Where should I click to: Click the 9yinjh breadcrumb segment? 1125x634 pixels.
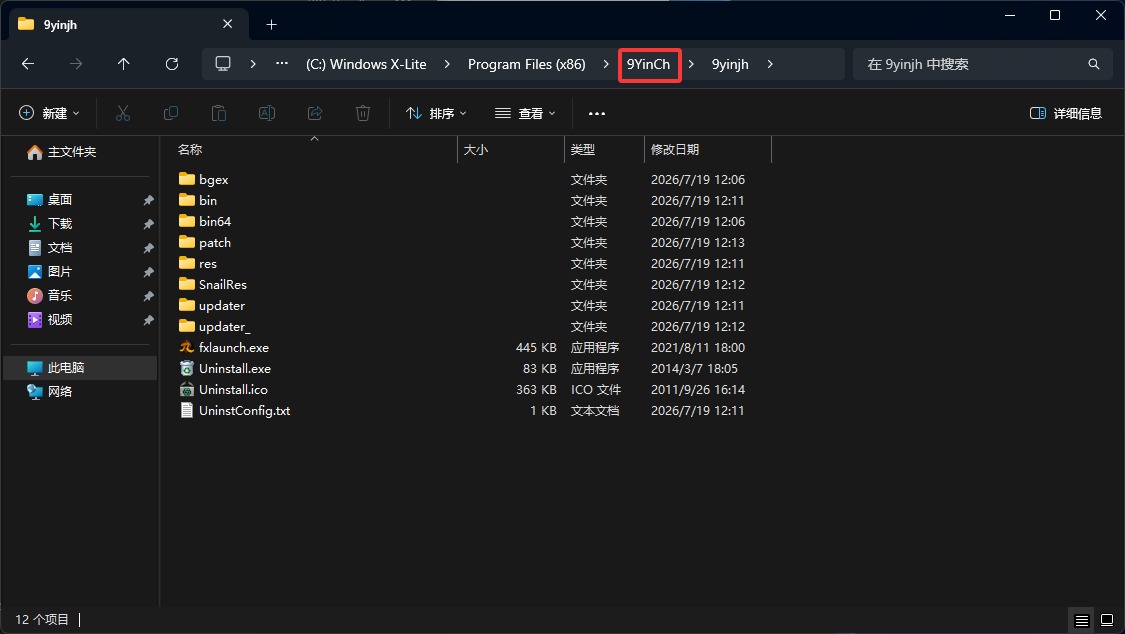pyautogui.click(x=730, y=64)
